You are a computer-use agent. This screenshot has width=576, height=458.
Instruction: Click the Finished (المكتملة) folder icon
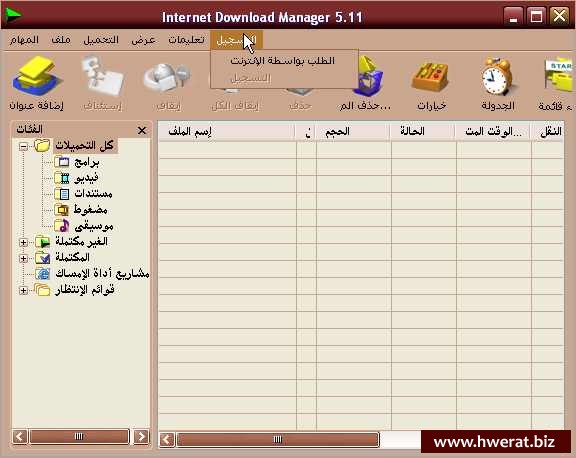pyautogui.click(x=43, y=257)
